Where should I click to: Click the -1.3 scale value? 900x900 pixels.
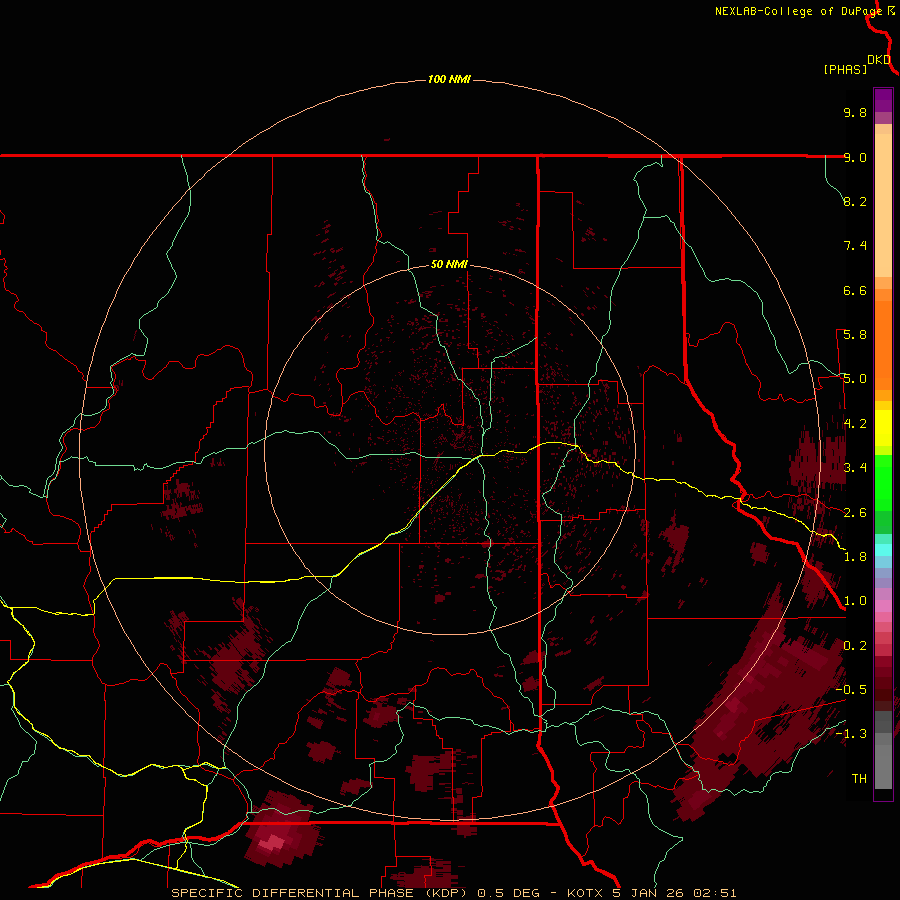tap(851, 734)
